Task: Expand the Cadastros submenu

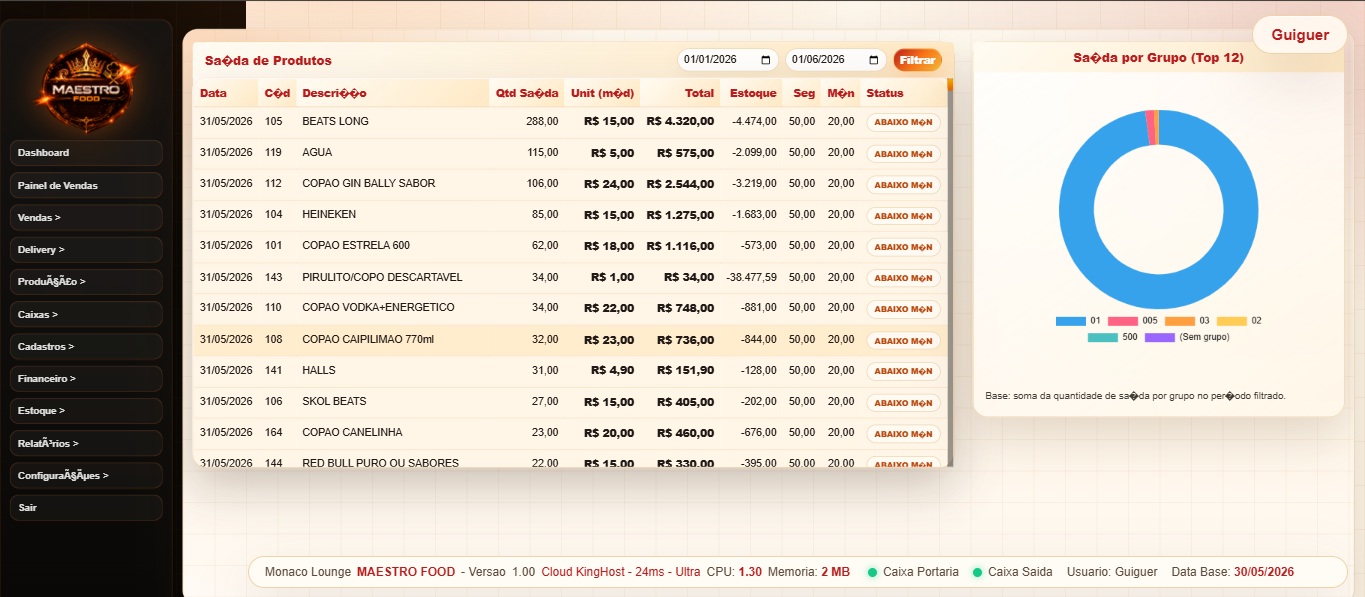Action: 86,346
